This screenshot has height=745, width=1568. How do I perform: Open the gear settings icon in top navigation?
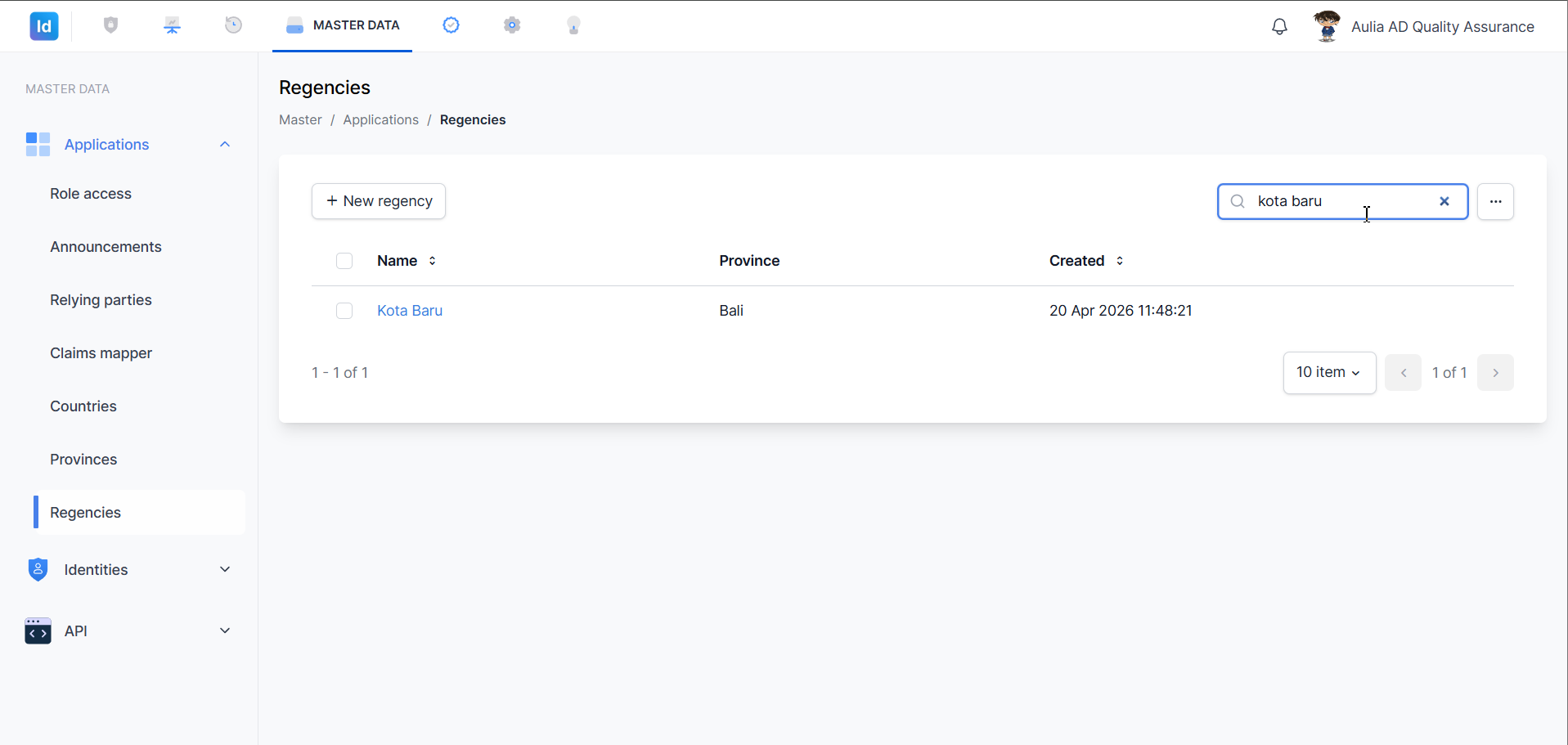coord(512,25)
